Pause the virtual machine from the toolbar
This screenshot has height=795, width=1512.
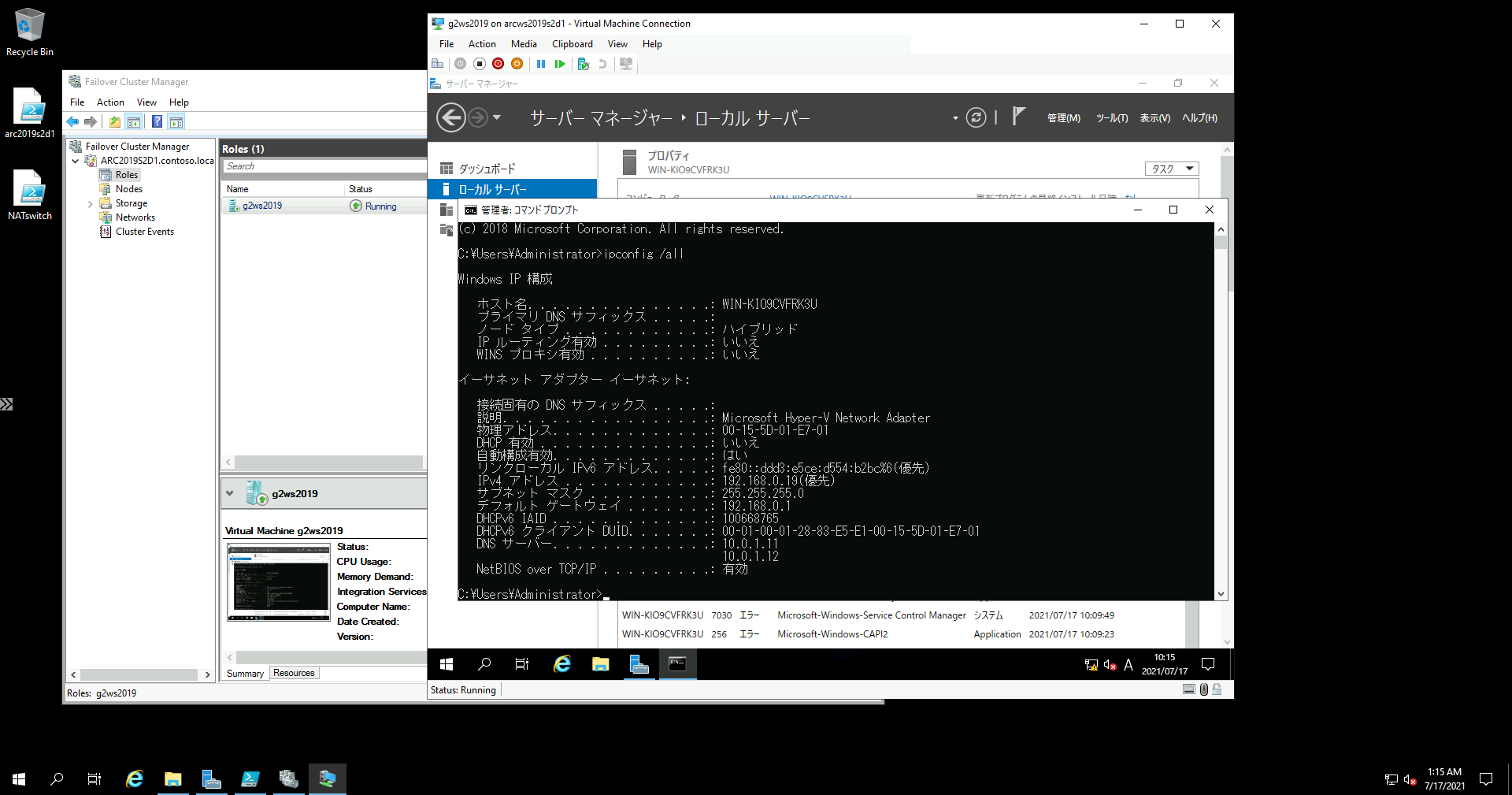coord(541,64)
